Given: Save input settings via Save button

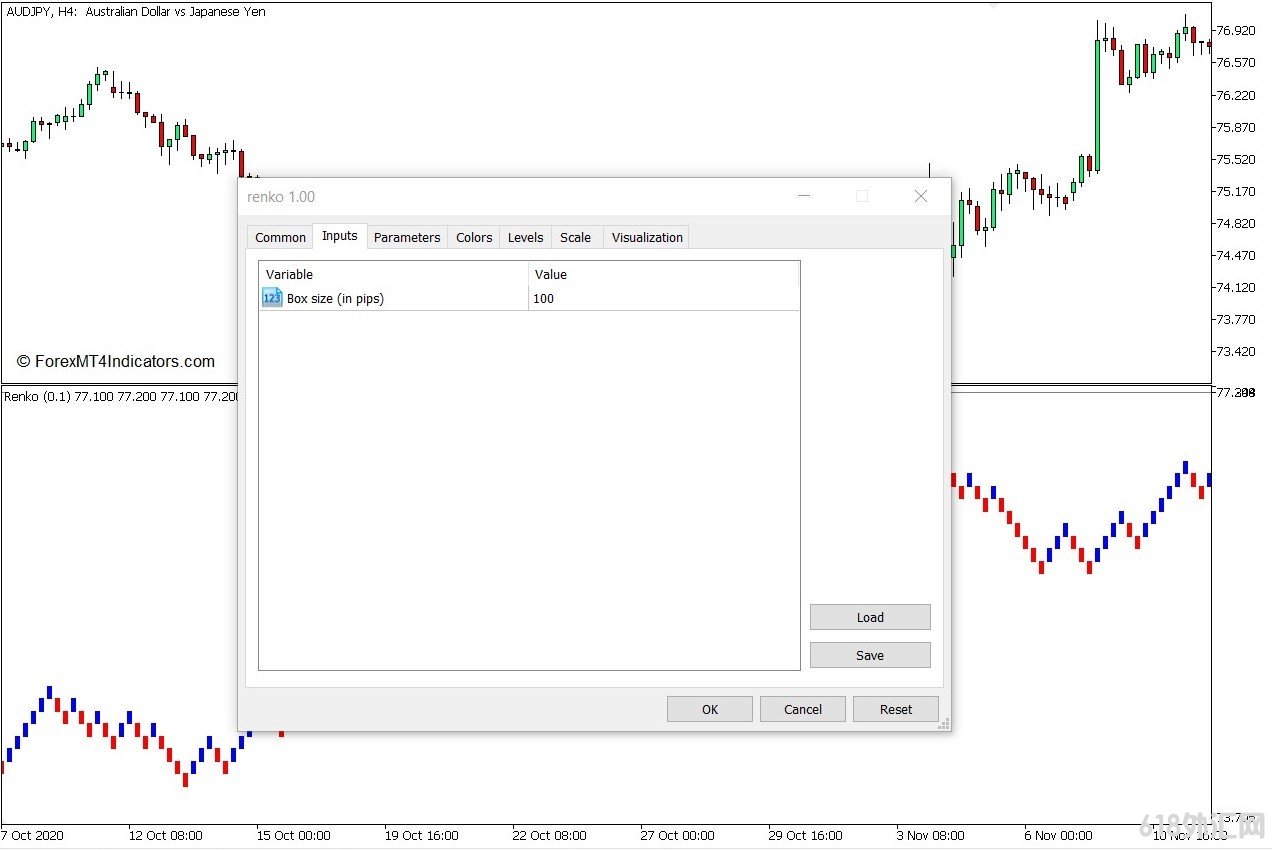Looking at the screenshot, I should 870,655.
